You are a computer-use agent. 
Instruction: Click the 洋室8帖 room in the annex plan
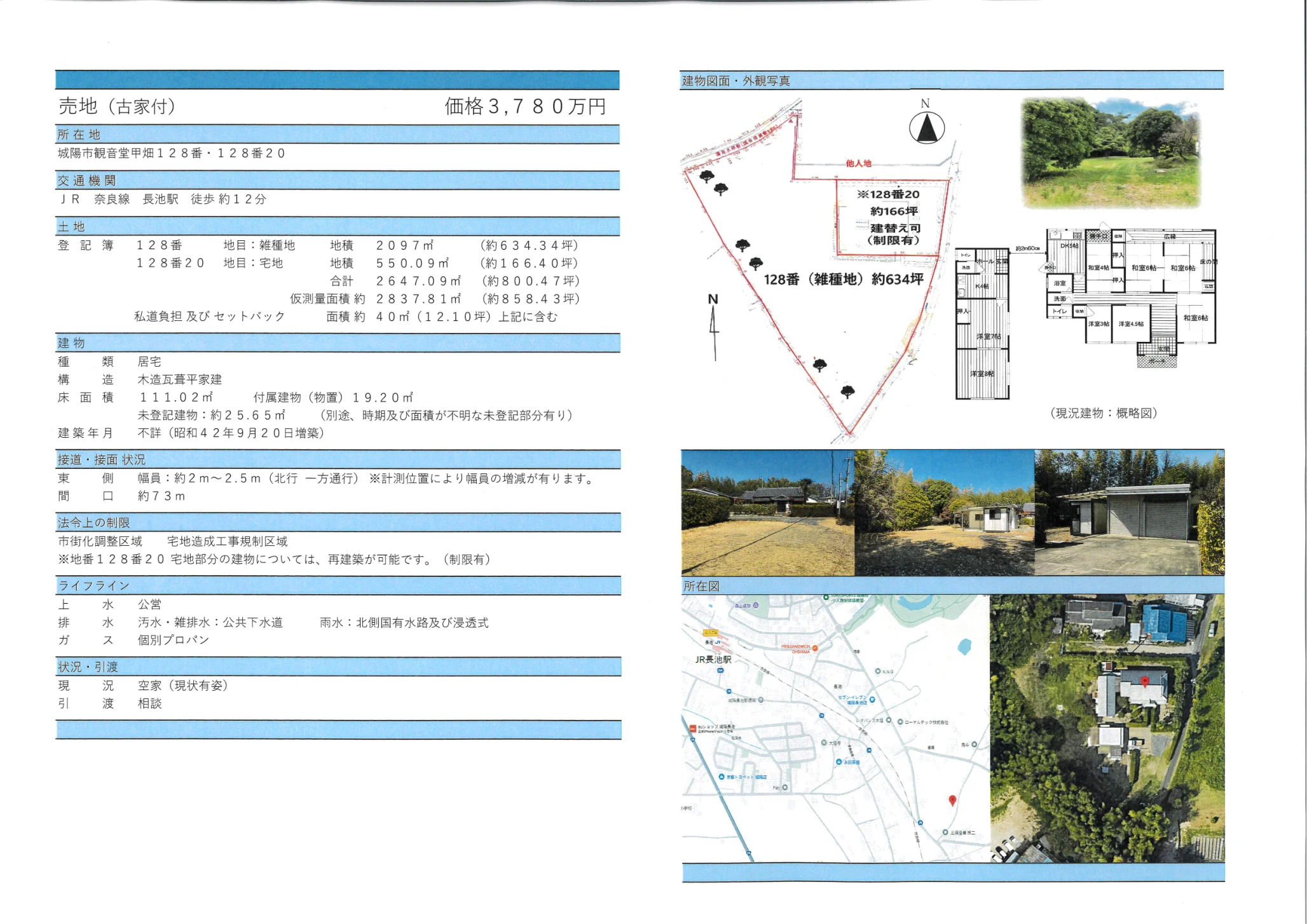[x=983, y=374]
